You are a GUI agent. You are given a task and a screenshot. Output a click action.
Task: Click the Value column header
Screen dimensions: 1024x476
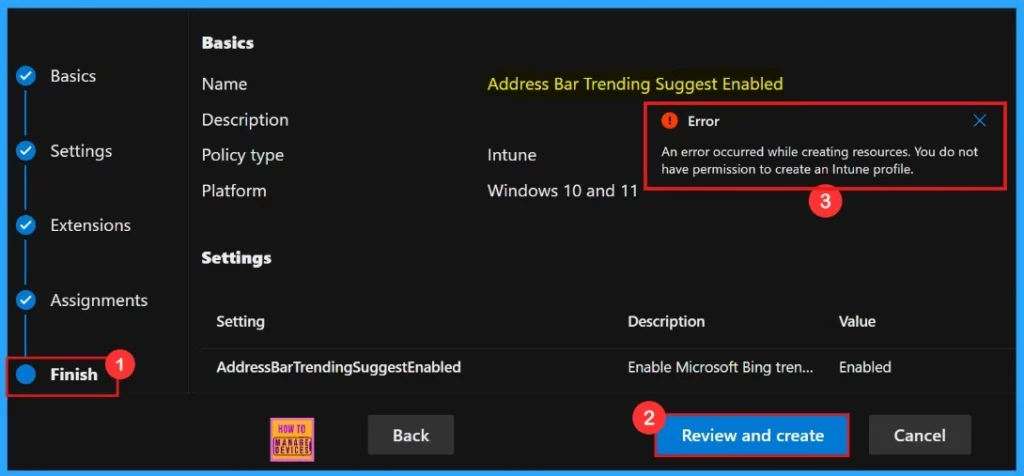(x=857, y=321)
